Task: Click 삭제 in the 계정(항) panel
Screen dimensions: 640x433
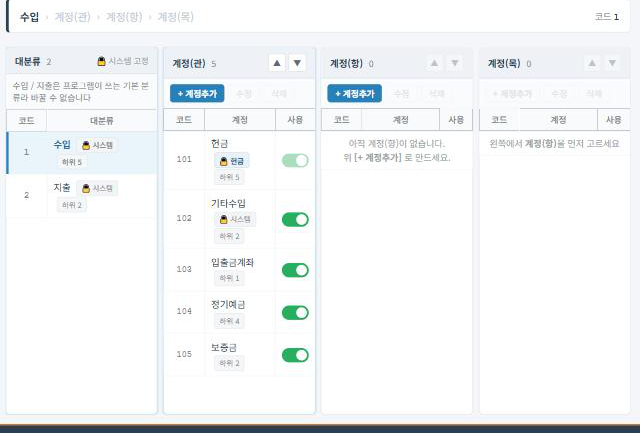Action: click(x=436, y=93)
